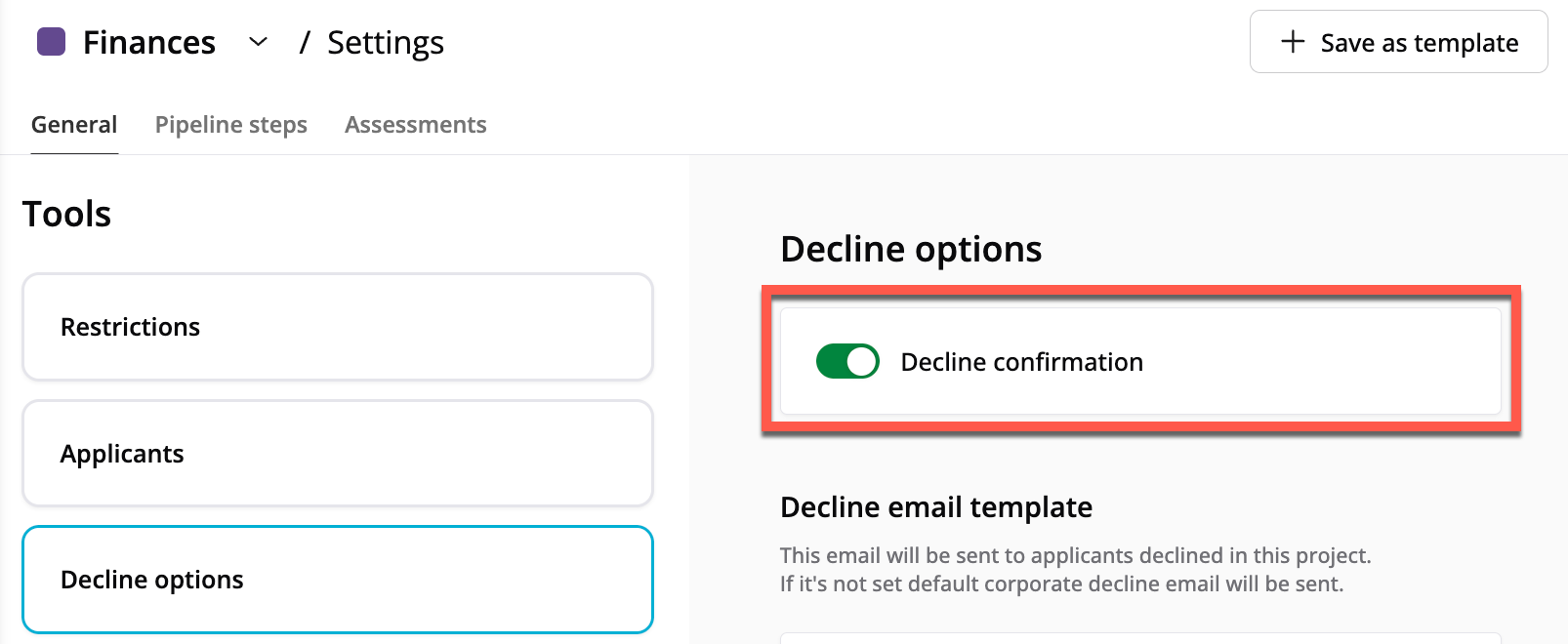The width and height of the screenshot is (1568, 644).
Task: Switch to the Pipeline steps tab
Action: 231,125
